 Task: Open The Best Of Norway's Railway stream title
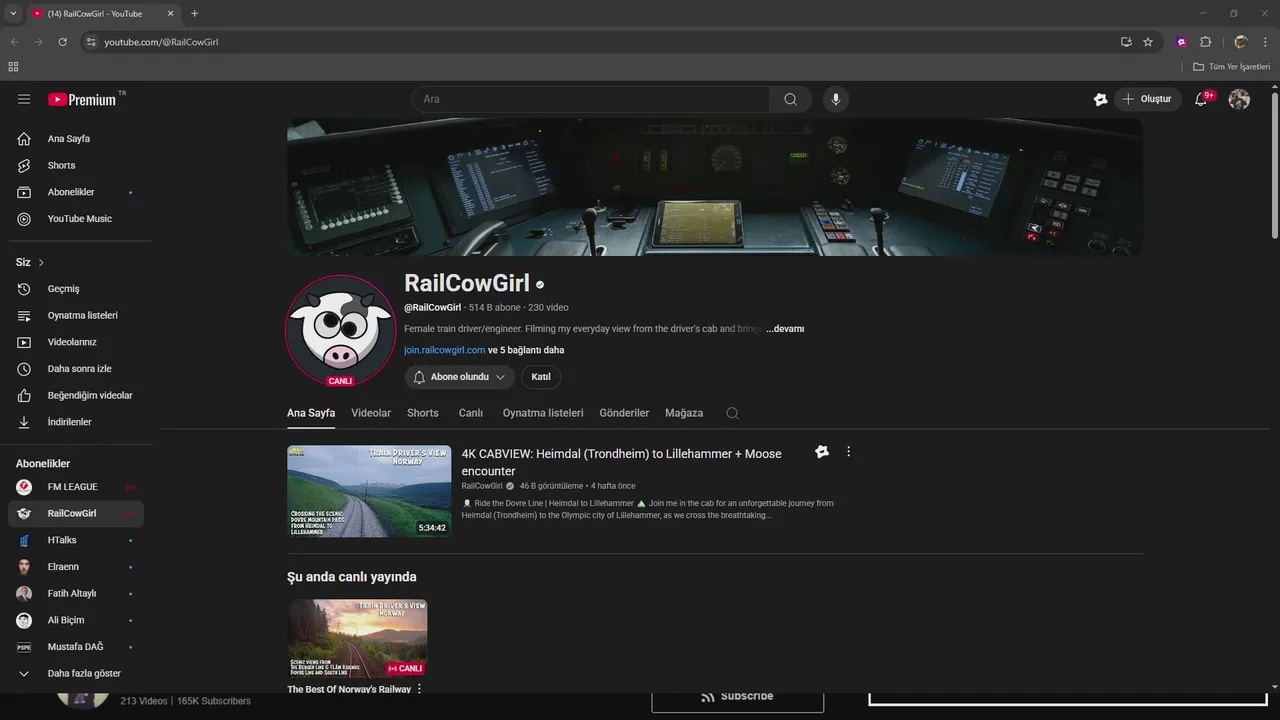tap(349, 689)
